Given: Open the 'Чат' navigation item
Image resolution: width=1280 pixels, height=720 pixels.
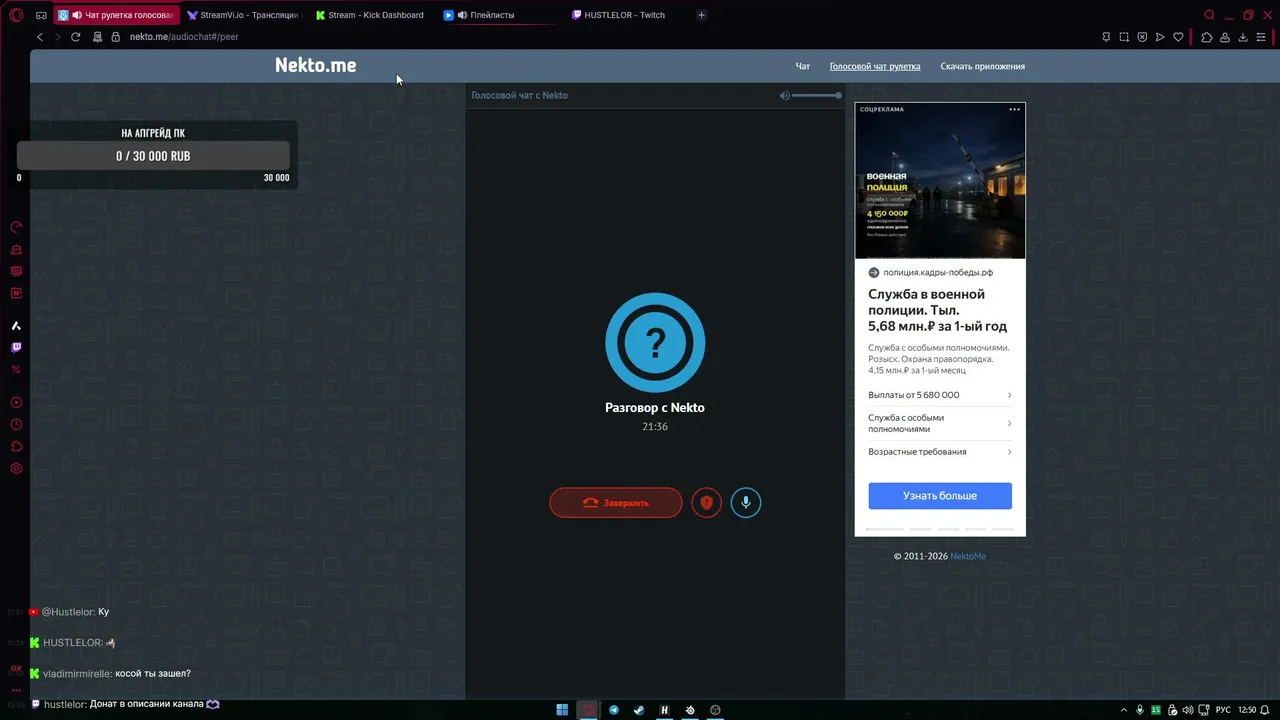Looking at the screenshot, I should point(803,66).
